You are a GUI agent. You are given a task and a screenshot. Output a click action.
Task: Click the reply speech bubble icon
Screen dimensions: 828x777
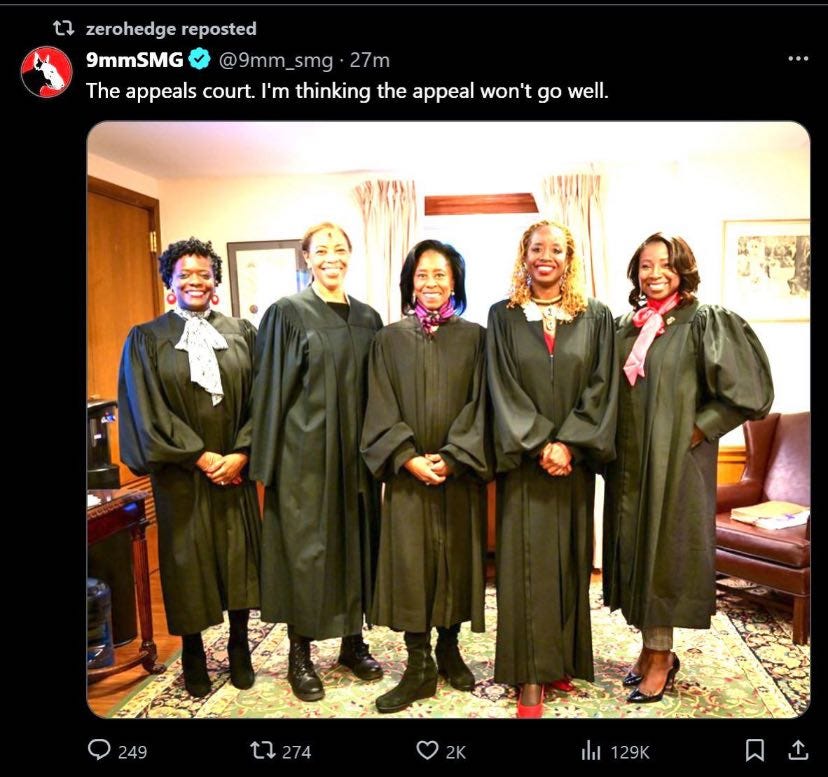click(x=99, y=750)
